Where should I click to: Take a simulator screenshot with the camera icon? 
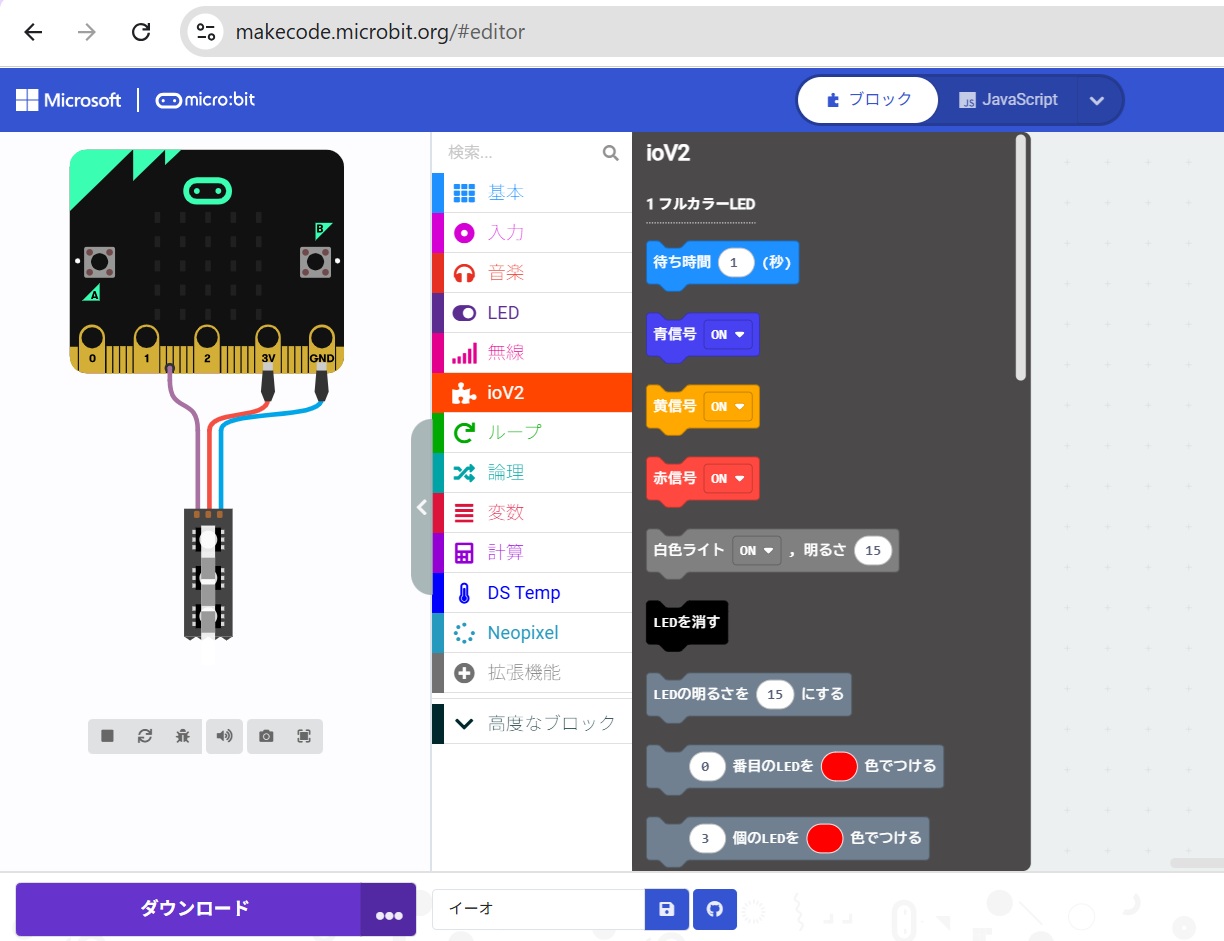[266, 736]
